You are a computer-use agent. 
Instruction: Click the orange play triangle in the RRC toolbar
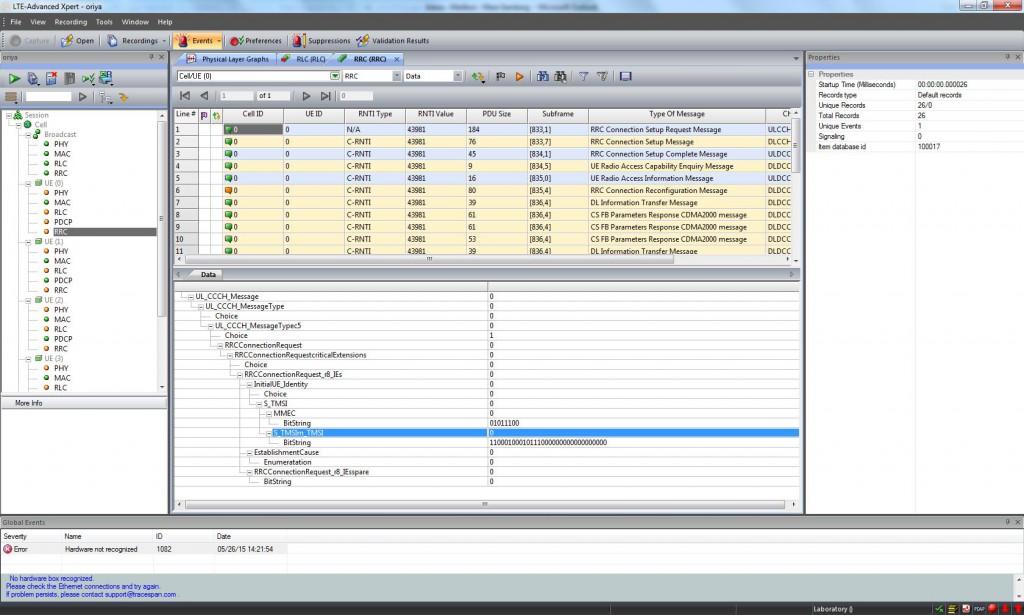[x=519, y=76]
